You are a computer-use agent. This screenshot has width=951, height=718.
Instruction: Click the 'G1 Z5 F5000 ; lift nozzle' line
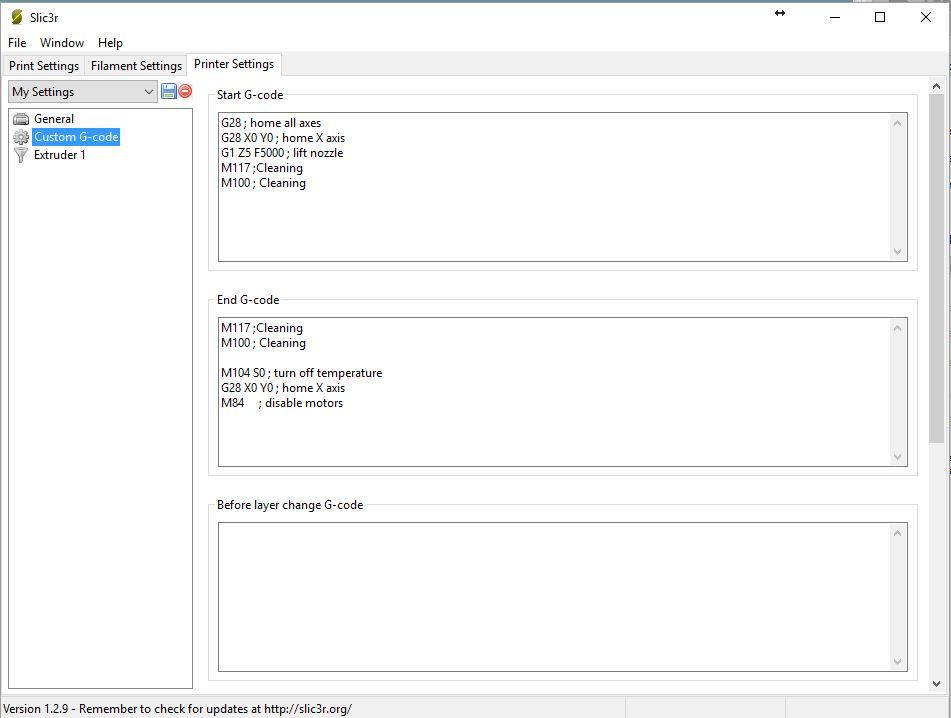(282, 153)
